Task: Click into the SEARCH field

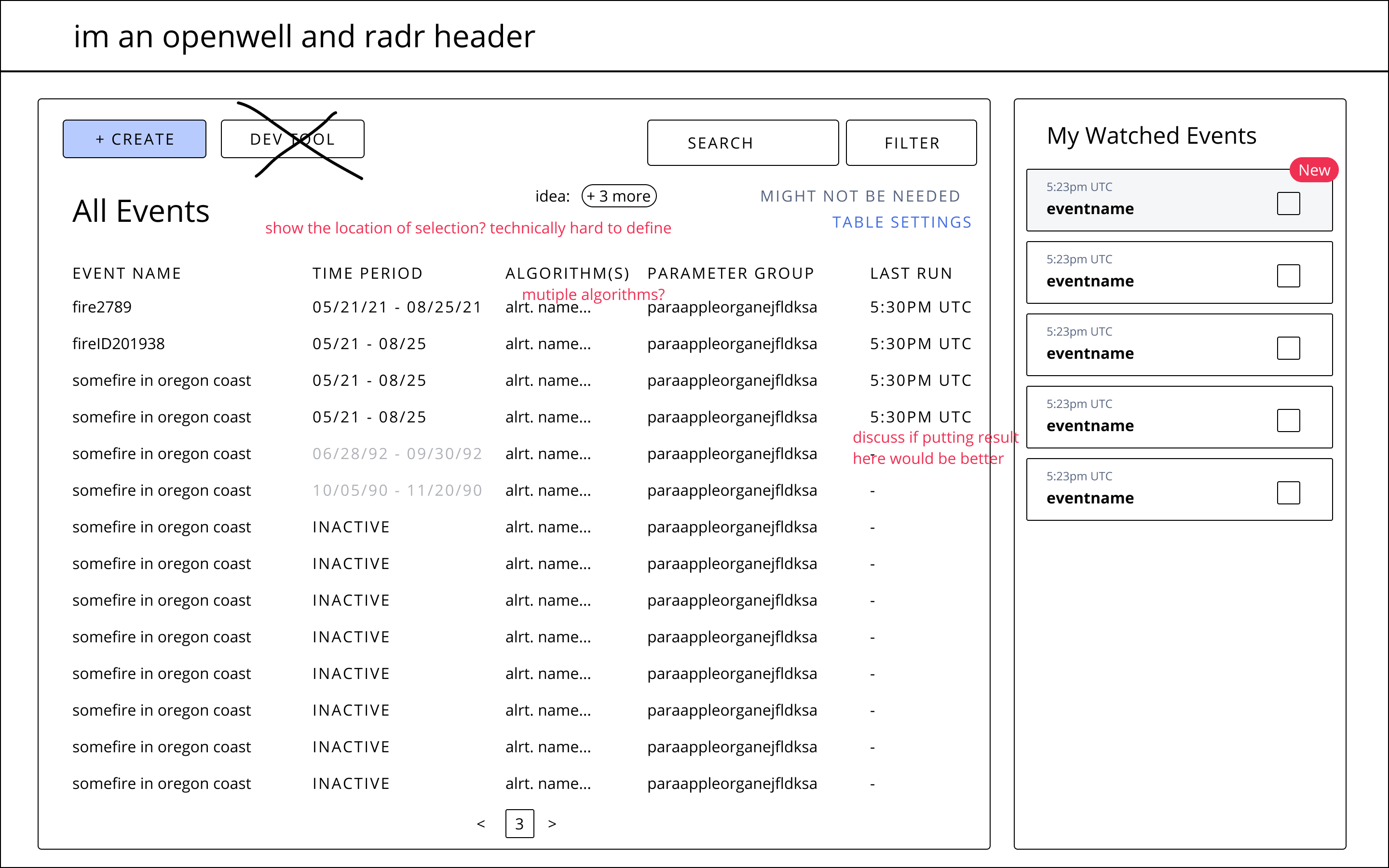Action: tap(742, 143)
